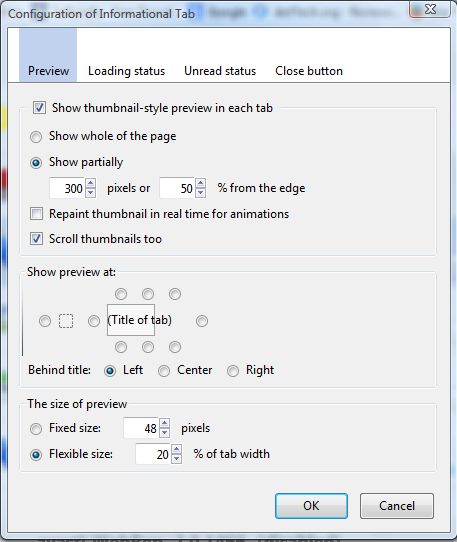
Task: Select Fixed size radio option
Action: [36, 429]
